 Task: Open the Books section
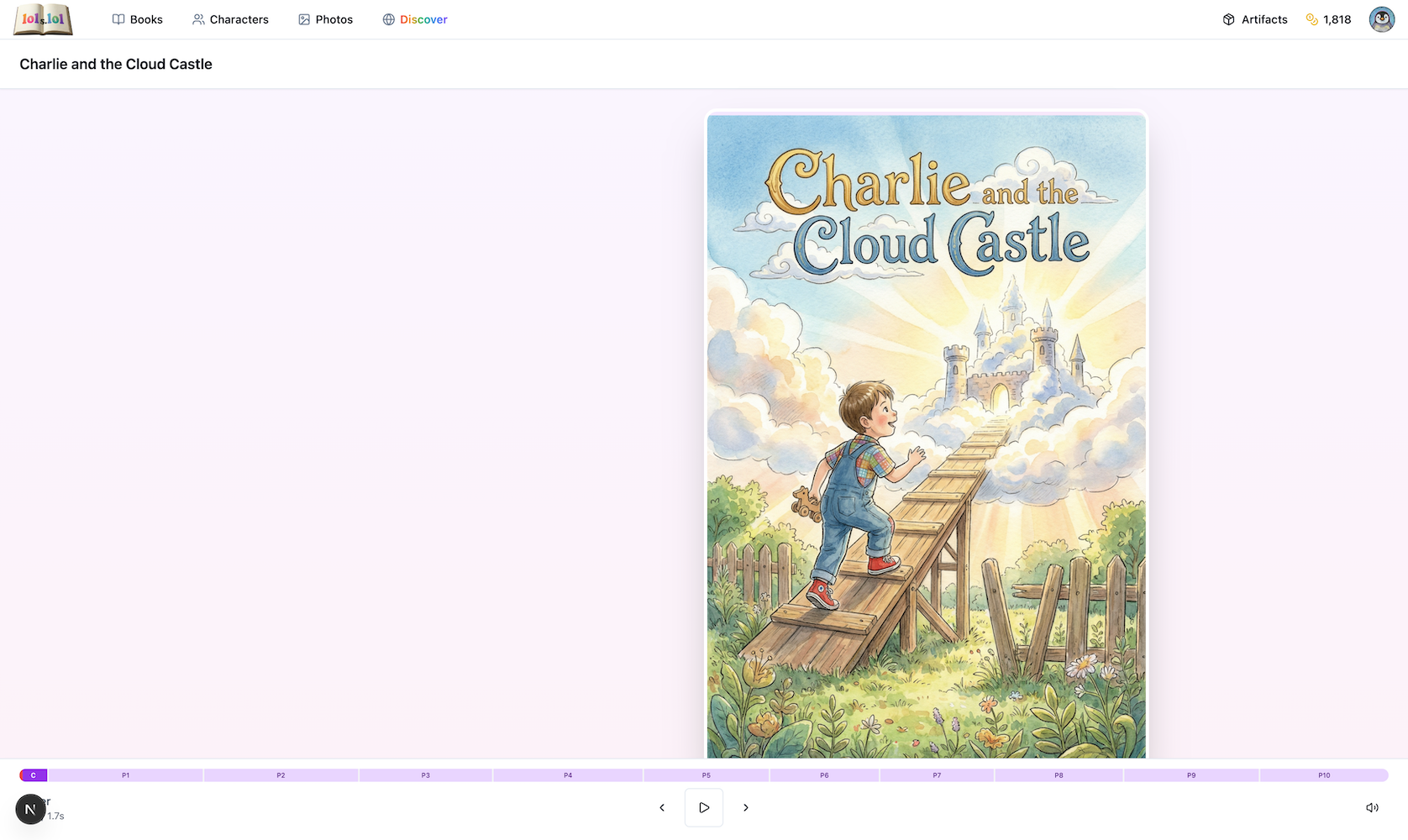138,19
